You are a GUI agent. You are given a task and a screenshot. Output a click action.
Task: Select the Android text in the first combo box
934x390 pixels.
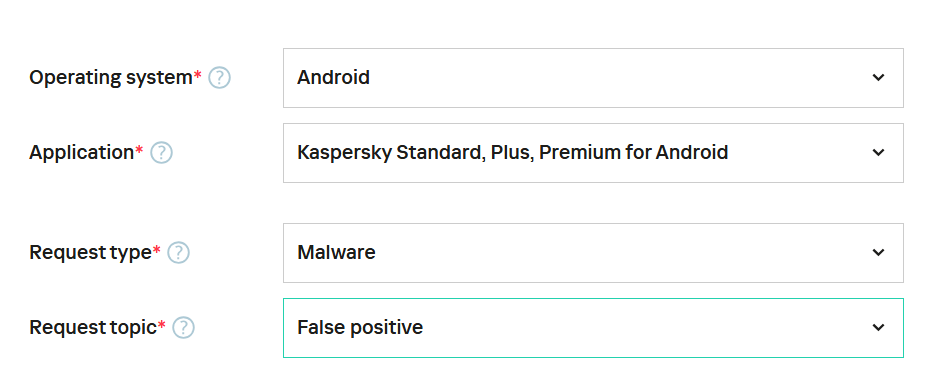[334, 78]
